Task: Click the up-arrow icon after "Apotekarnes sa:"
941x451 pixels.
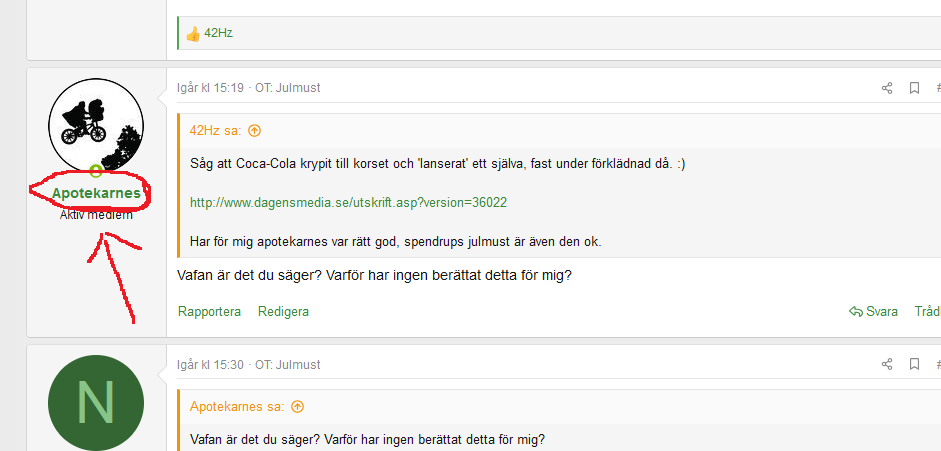Action: point(297,407)
